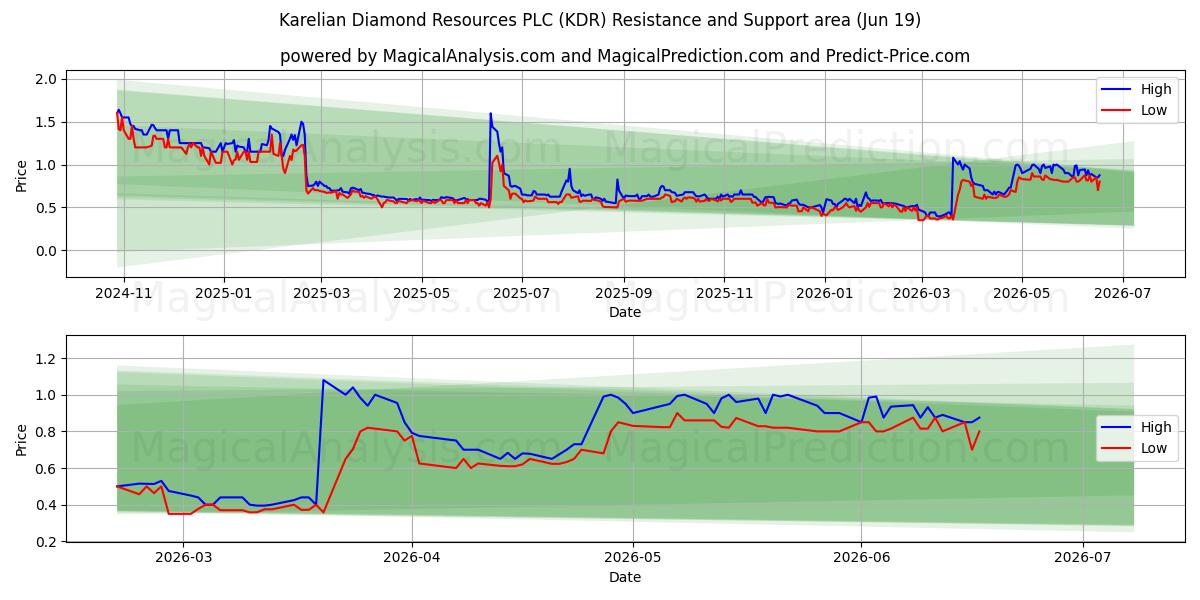
Task: Click the 'Date' axis label under upper chart
Action: pos(625,313)
